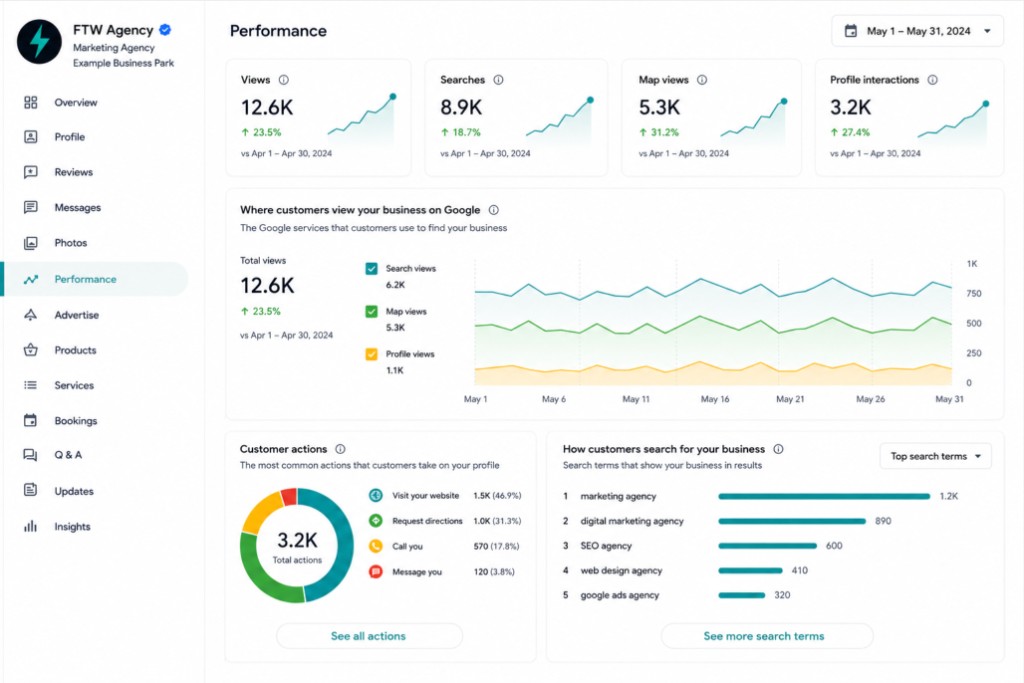
Task: Click the Call you phone icon
Action: 376,546
